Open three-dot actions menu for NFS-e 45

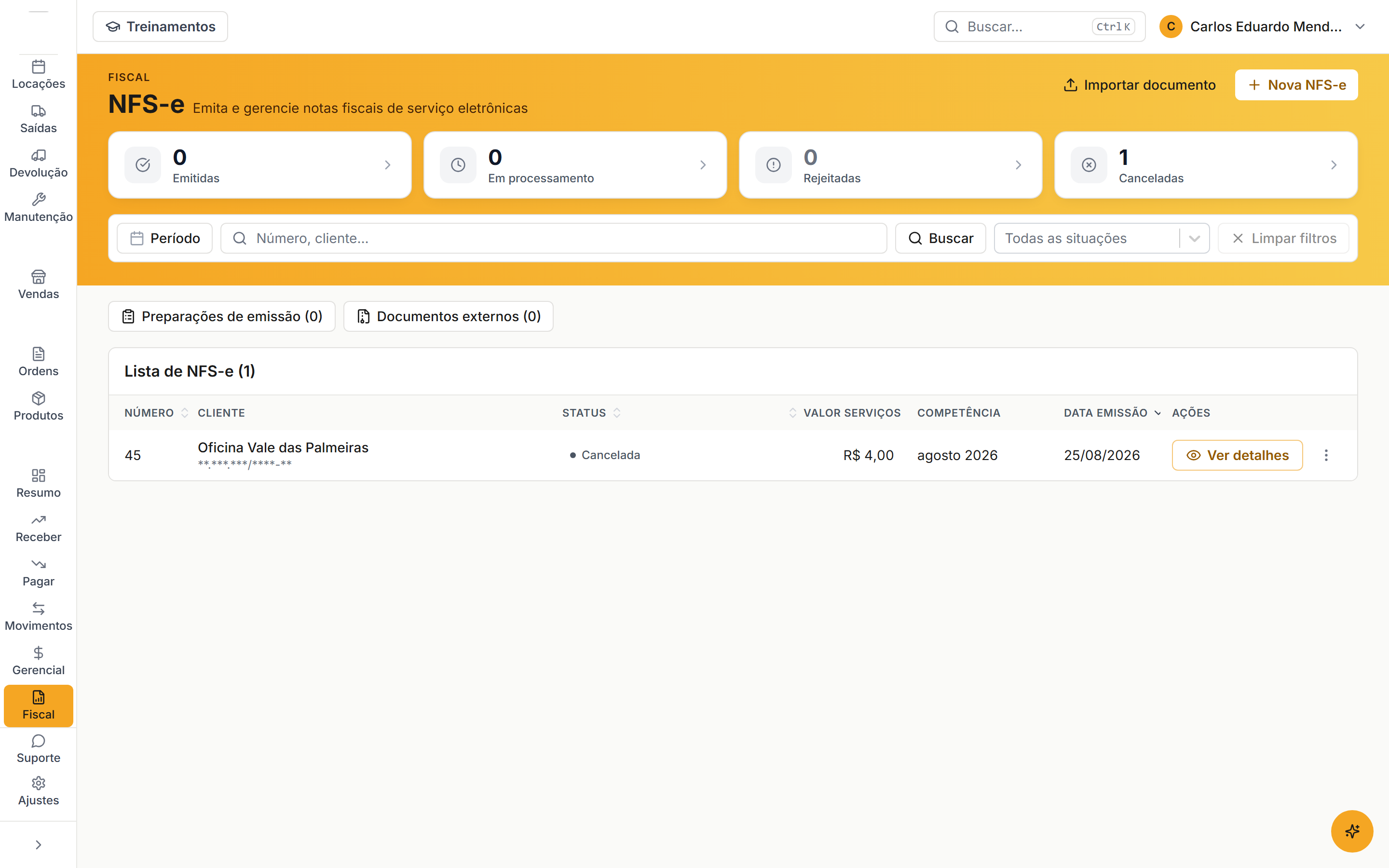1326,455
